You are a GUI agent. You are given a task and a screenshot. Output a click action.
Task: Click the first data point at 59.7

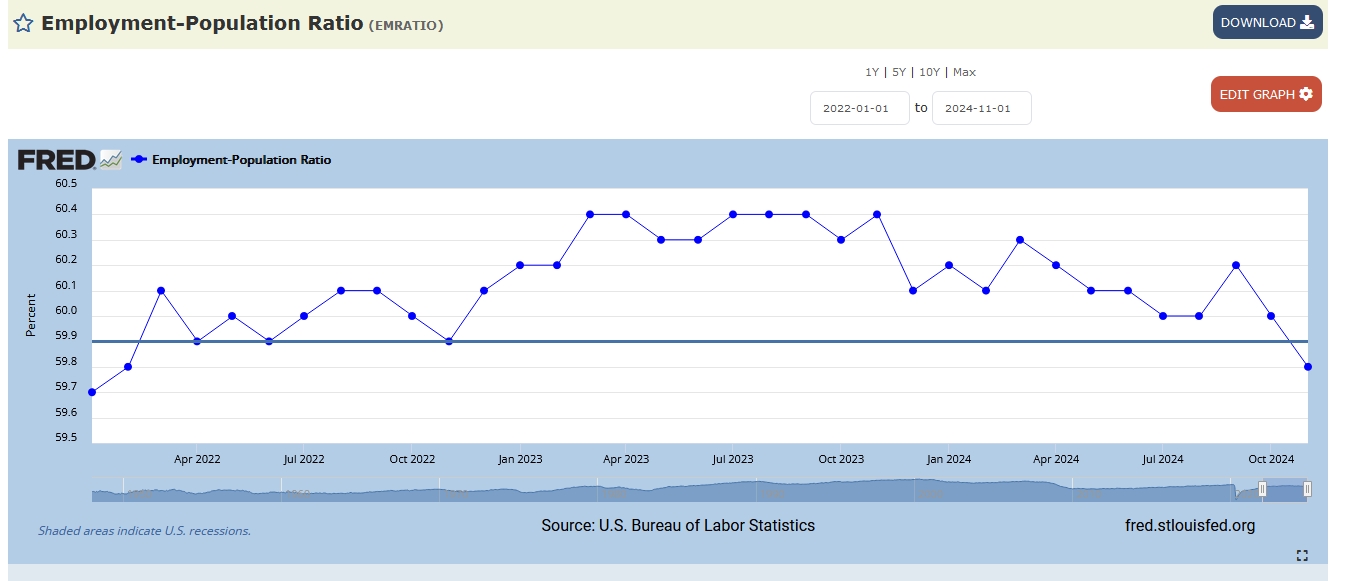point(92,392)
